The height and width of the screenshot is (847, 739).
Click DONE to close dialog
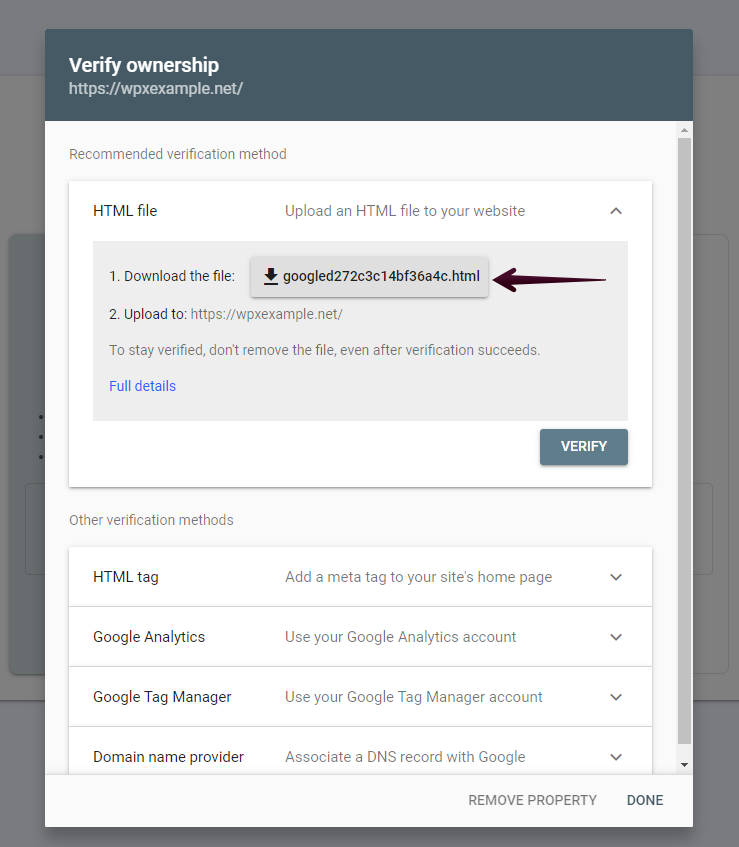pos(645,800)
